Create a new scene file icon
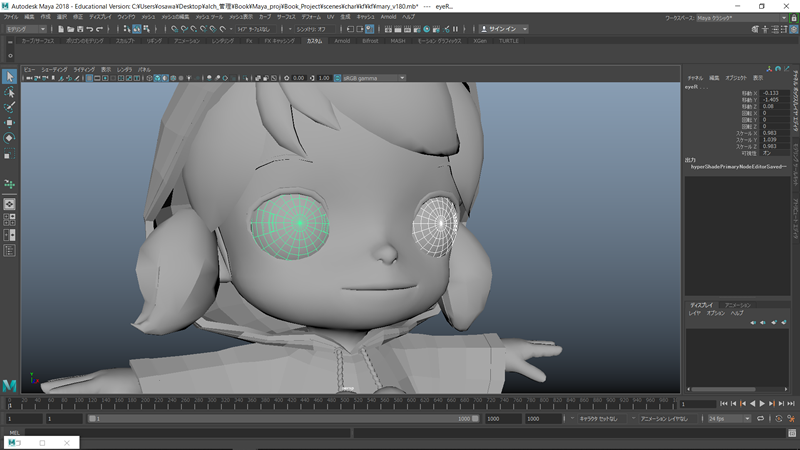 tap(61, 29)
